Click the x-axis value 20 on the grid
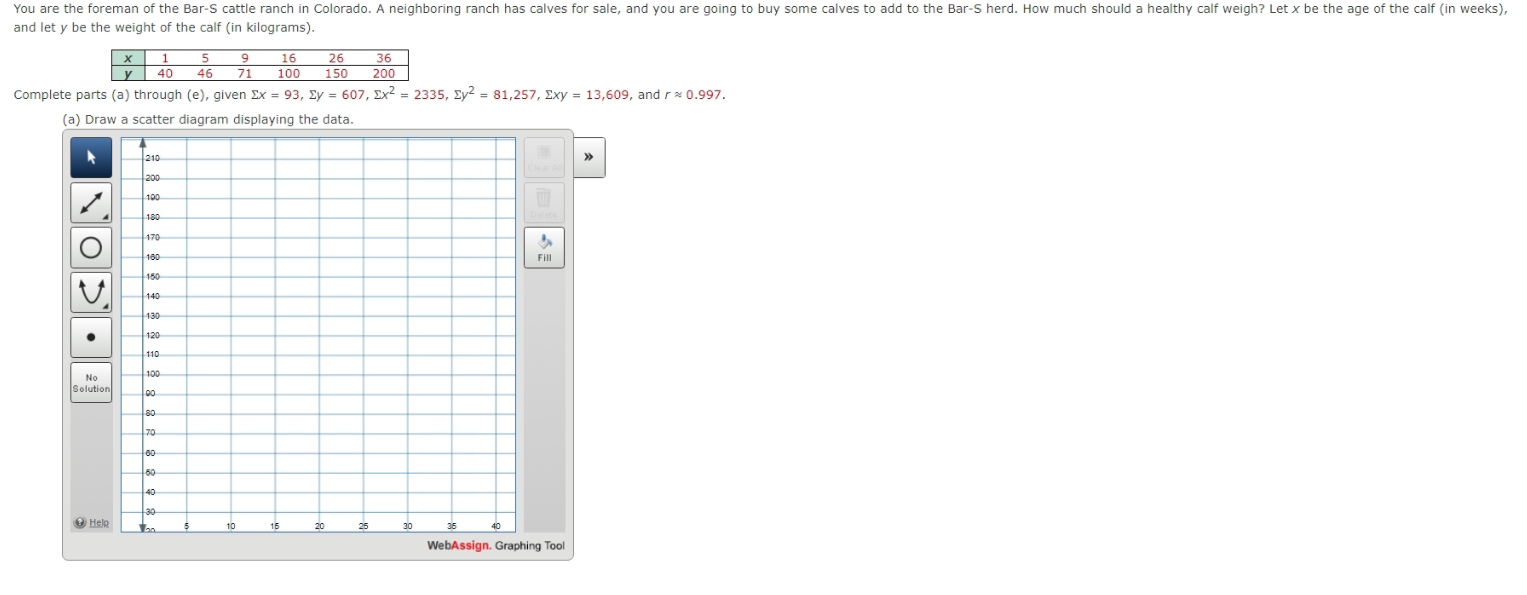The width and height of the screenshot is (1527, 595). 320,524
